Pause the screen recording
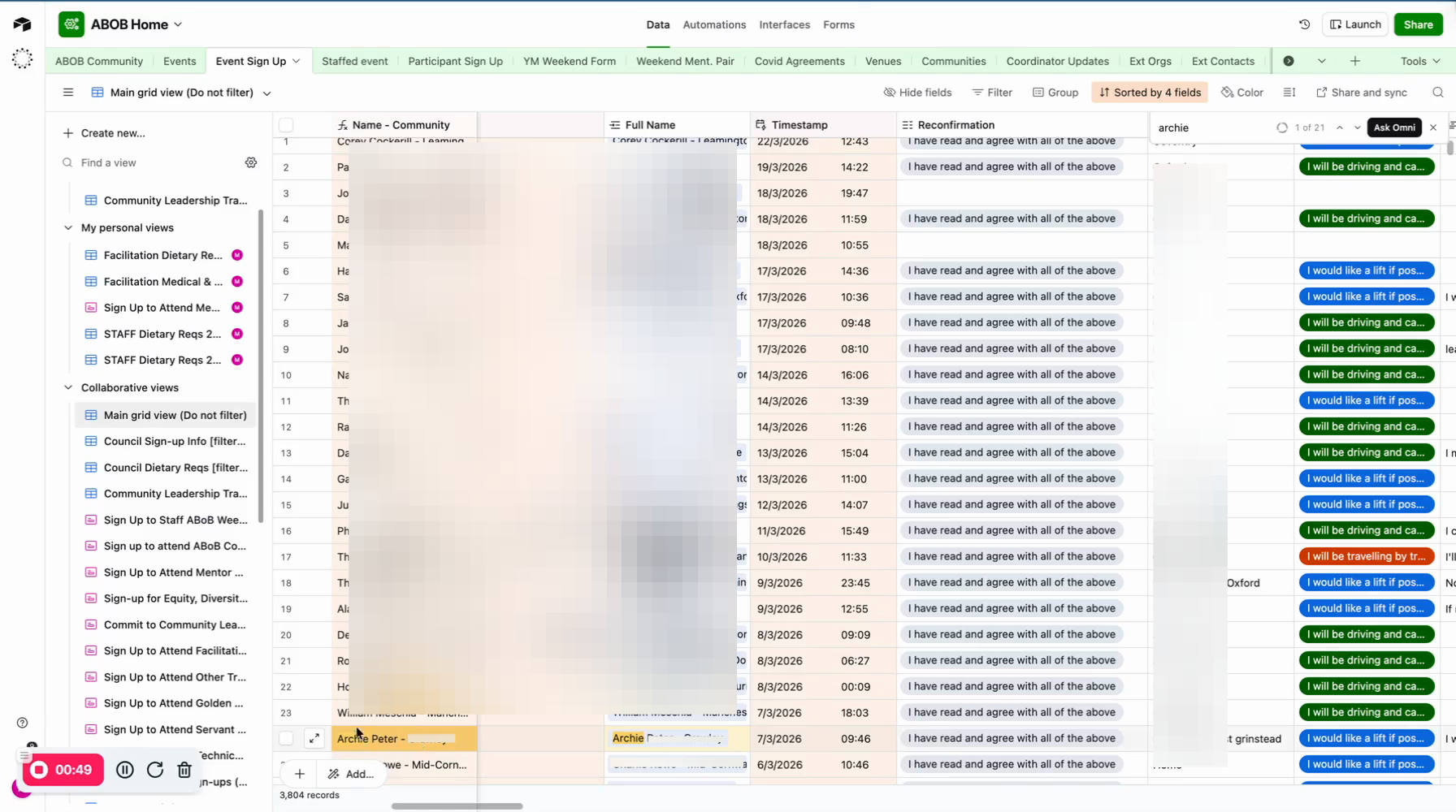The width and height of the screenshot is (1456, 812). [x=125, y=770]
